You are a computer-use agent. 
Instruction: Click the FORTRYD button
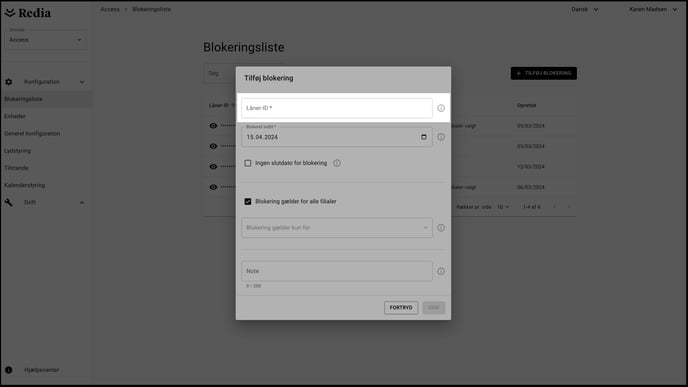(x=401, y=308)
